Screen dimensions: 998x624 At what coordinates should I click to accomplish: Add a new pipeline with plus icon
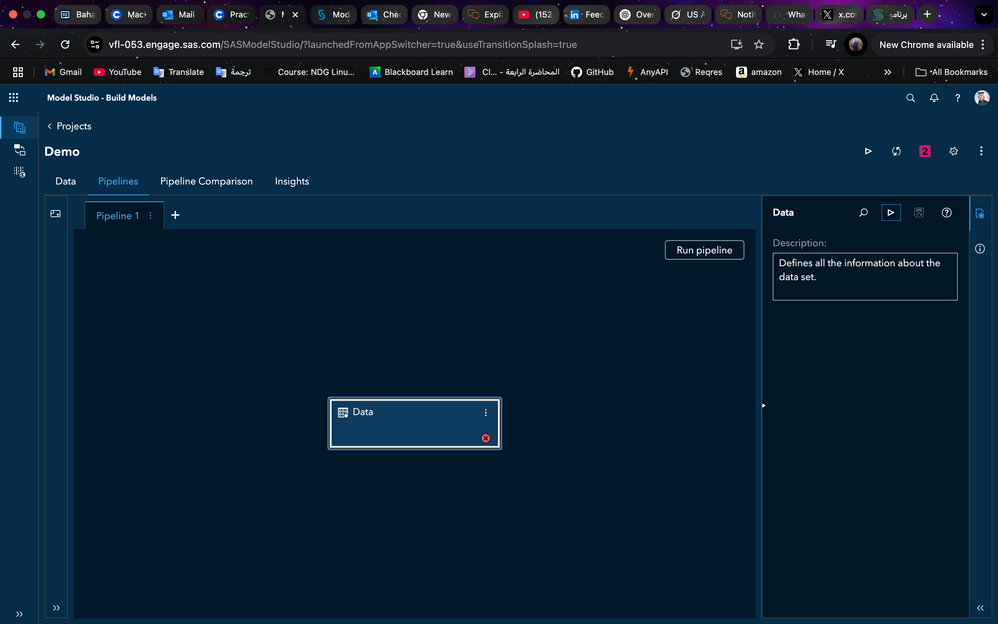click(x=175, y=216)
